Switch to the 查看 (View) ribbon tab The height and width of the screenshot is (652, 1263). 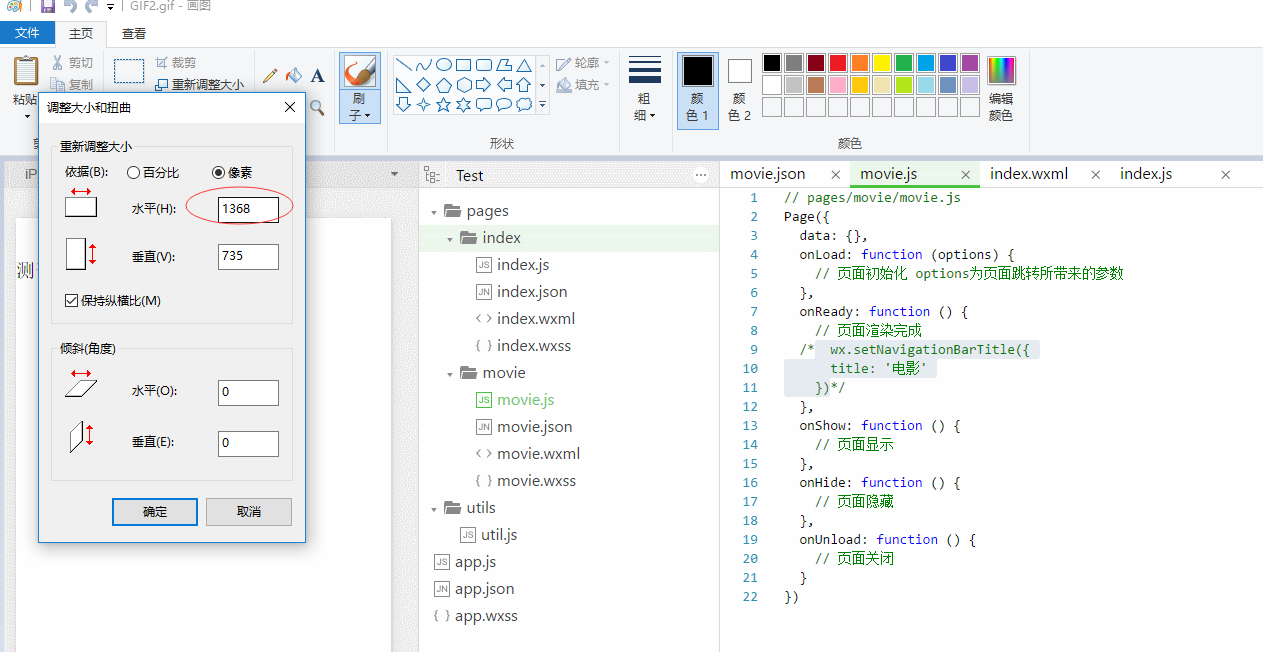click(x=134, y=33)
